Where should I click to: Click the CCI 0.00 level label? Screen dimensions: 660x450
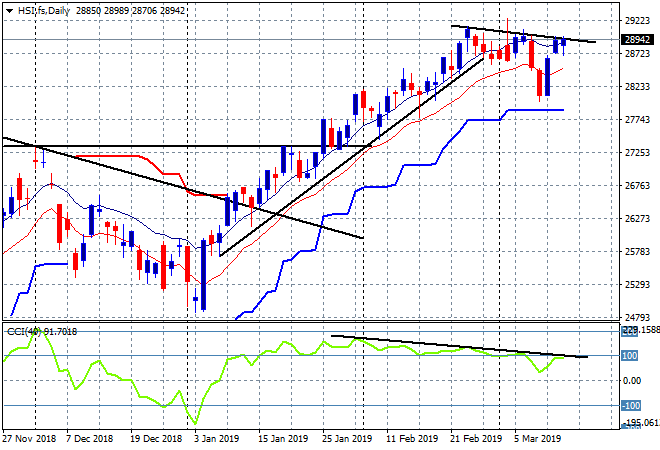click(x=632, y=381)
